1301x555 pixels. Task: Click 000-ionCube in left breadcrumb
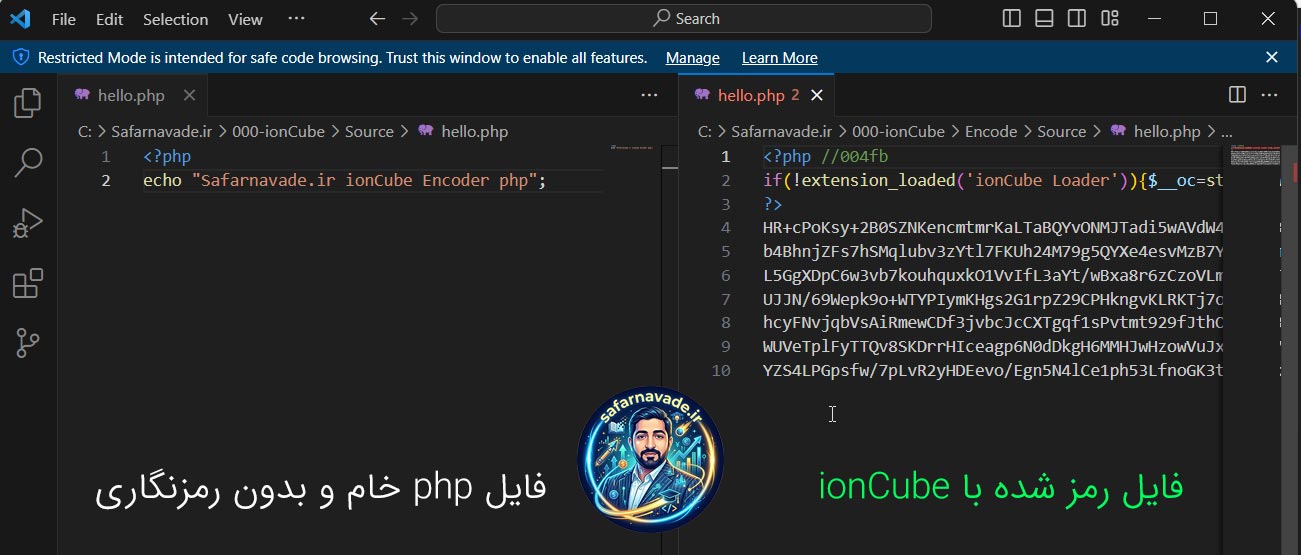coord(279,131)
